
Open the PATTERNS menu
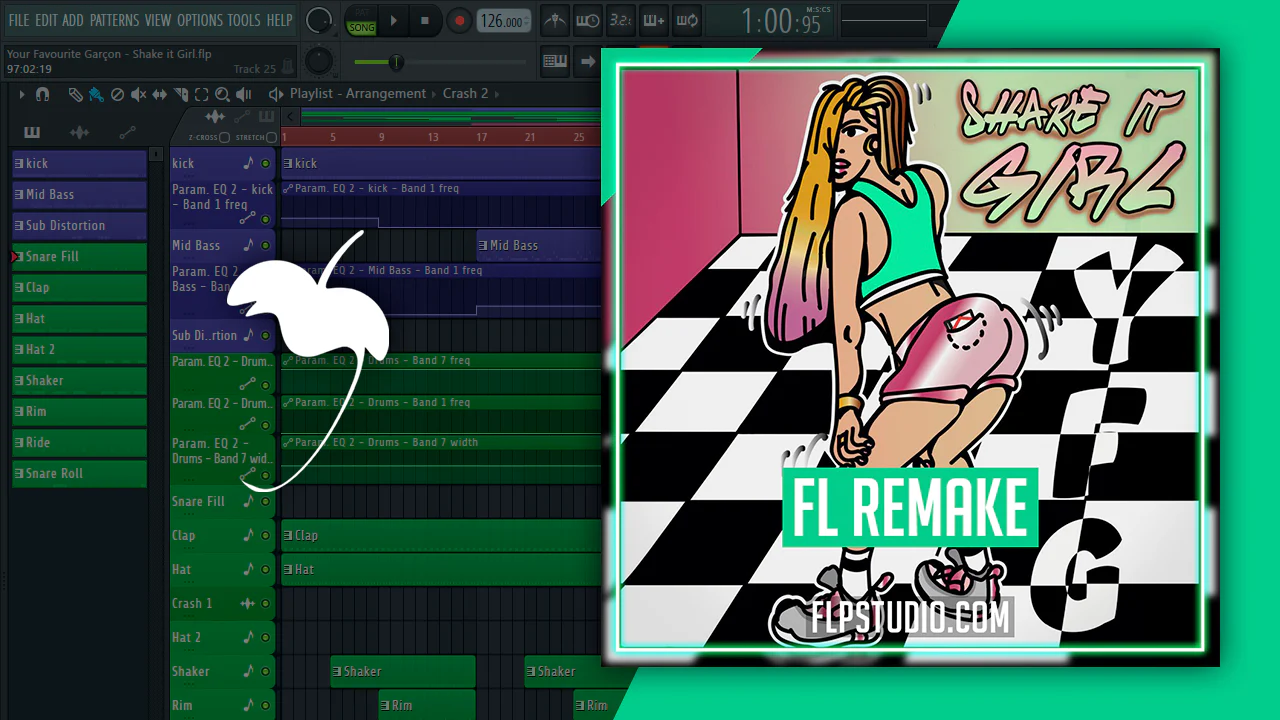(x=114, y=20)
